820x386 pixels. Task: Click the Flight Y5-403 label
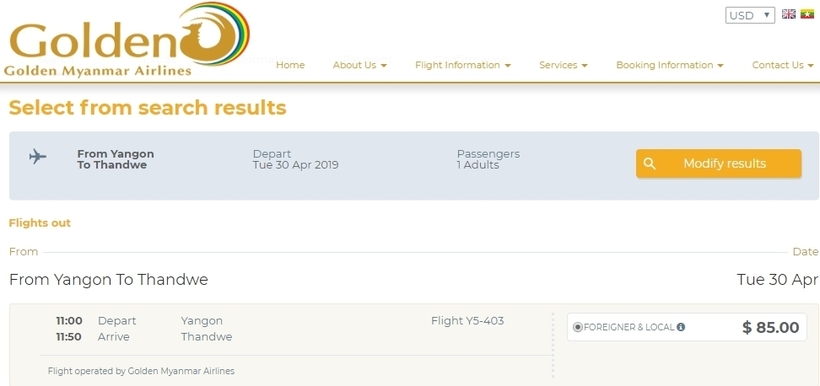(468, 321)
